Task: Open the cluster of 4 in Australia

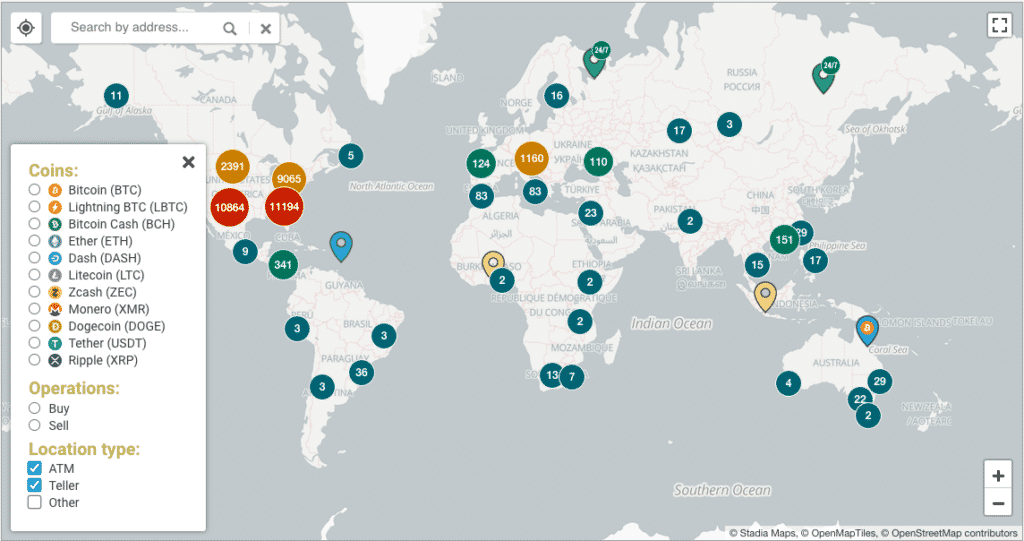Action: 788,383
